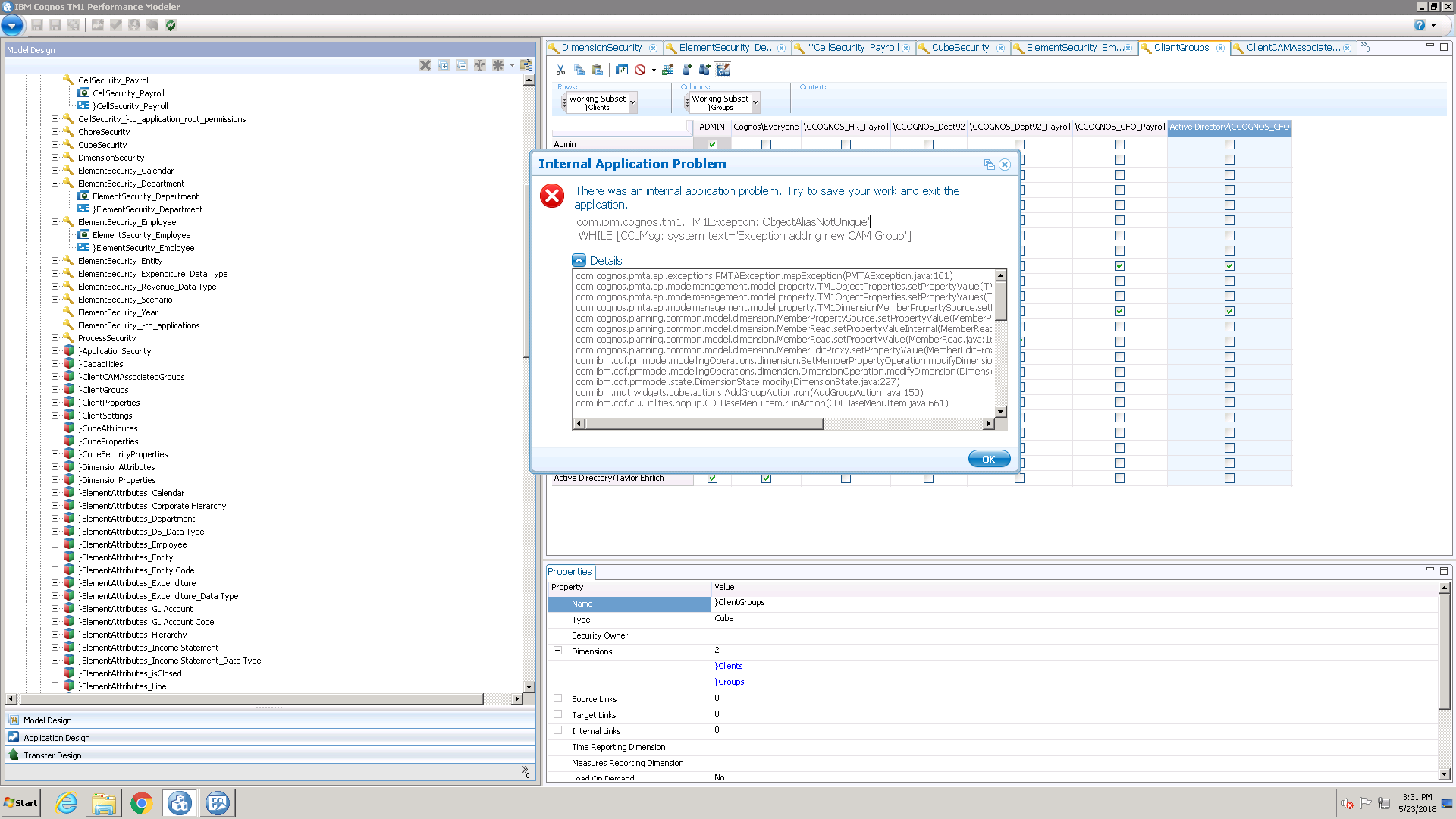Viewport: 1456px width, 819px height.
Task: Click the first save icon in main toolbar
Action: click(x=37, y=25)
